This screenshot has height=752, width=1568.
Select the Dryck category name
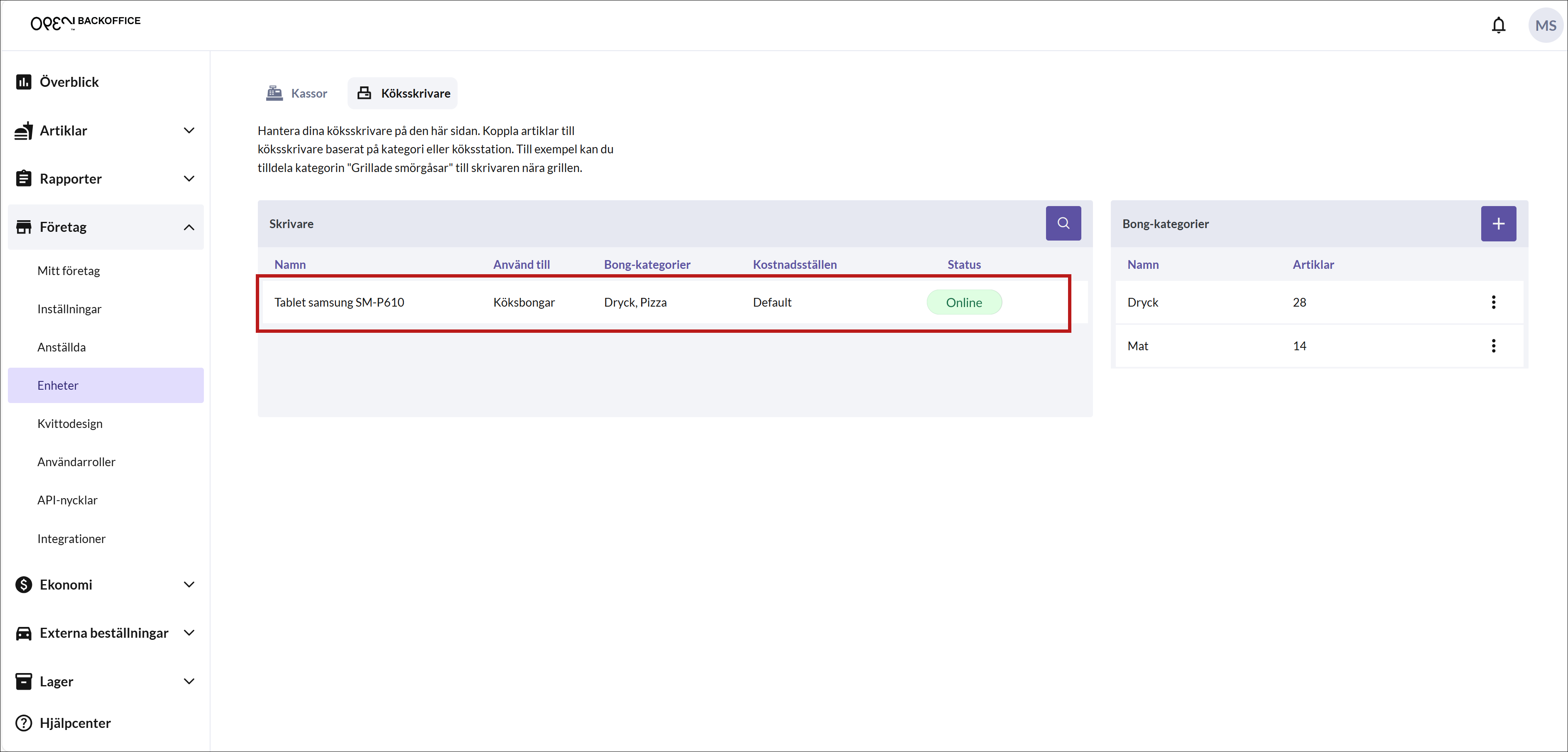tap(1142, 302)
